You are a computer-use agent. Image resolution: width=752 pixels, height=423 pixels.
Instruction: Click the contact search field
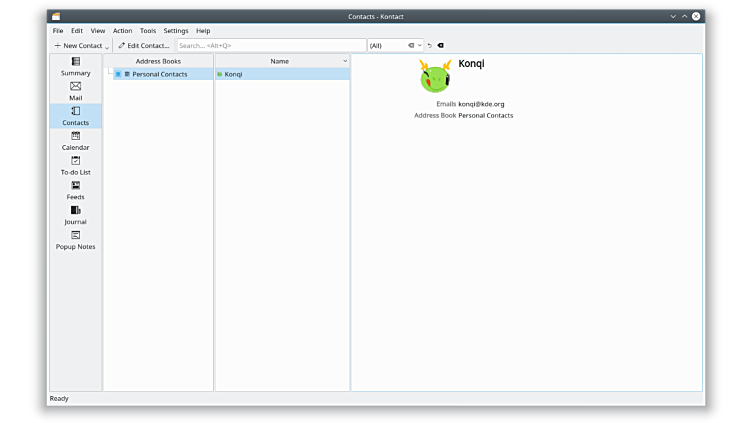tap(270, 45)
